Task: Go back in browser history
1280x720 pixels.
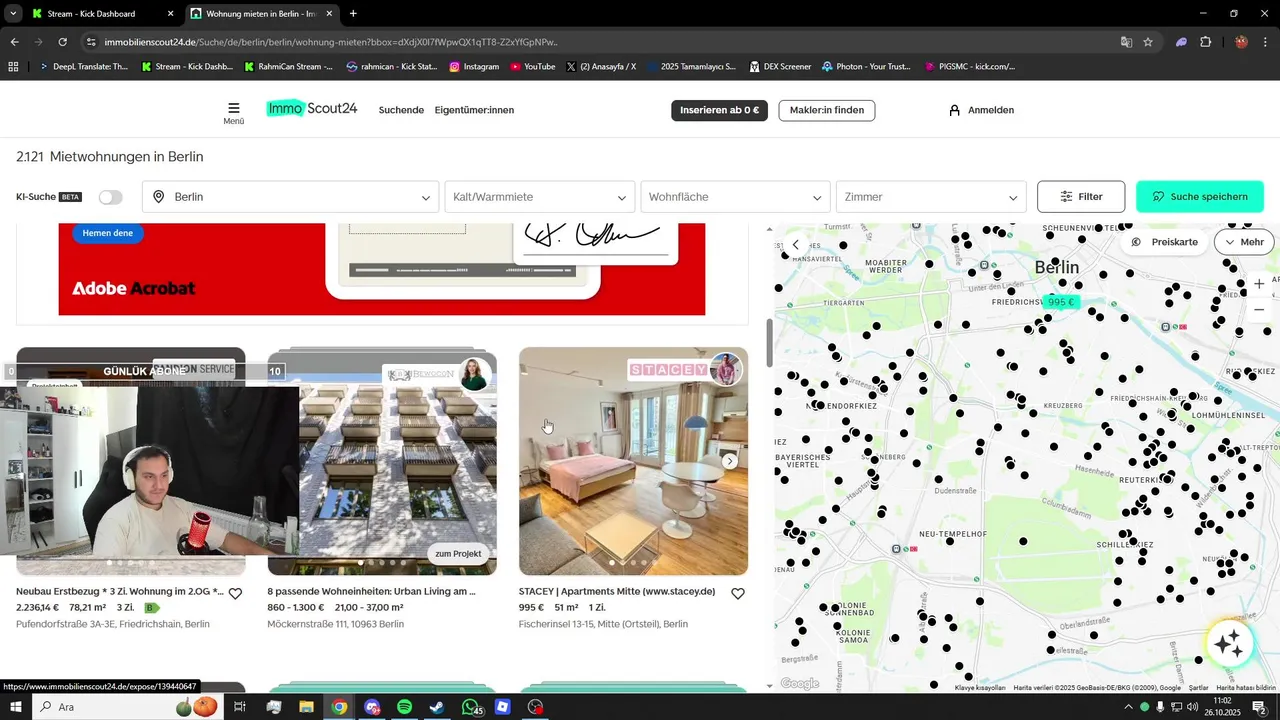Action: (x=14, y=42)
